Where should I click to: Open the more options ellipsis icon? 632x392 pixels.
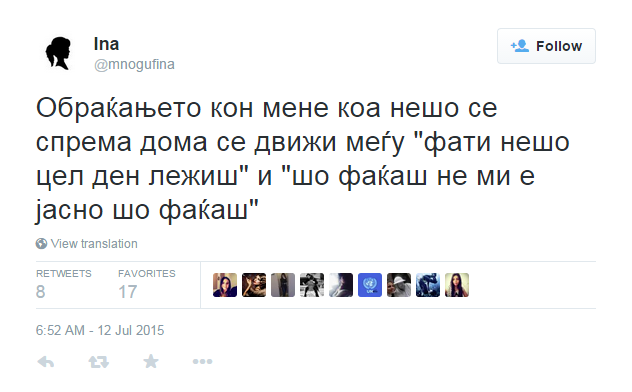pyautogui.click(x=202, y=362)
